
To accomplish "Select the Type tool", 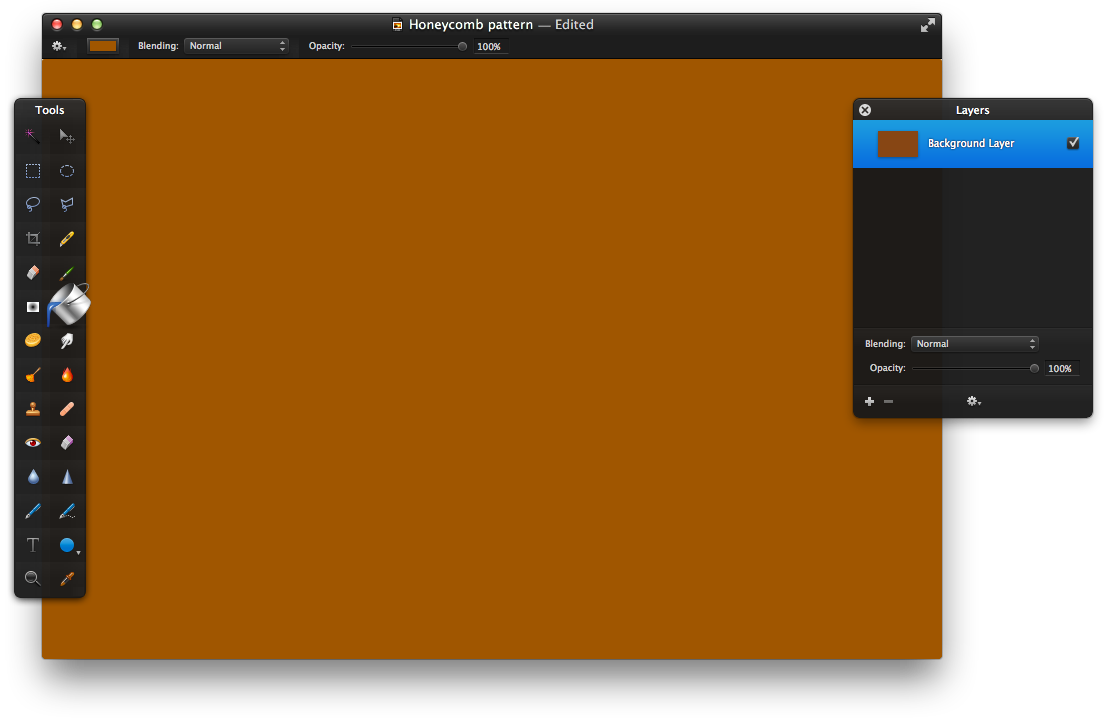I will (x=33, y=545).
